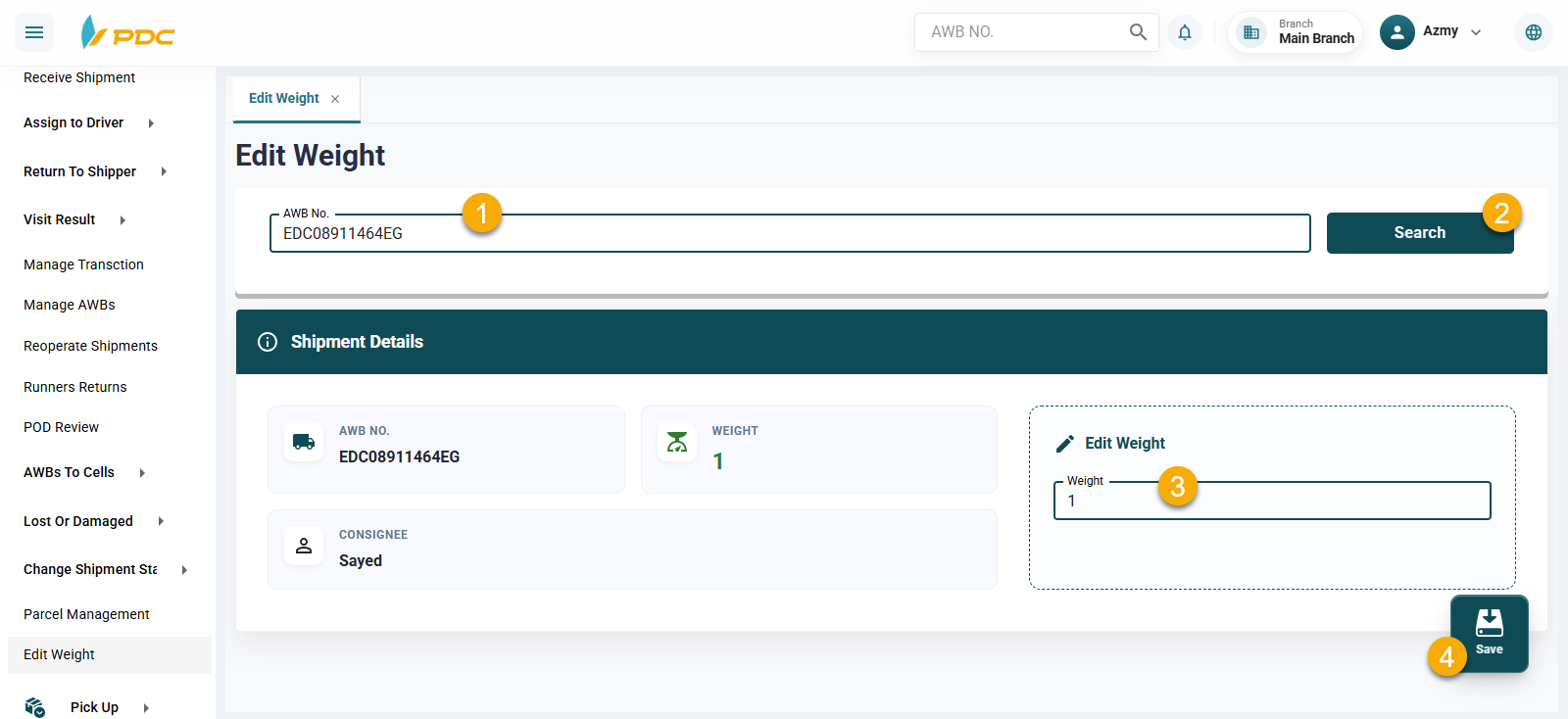Click the Edit Weight page heading

point(311,156)
